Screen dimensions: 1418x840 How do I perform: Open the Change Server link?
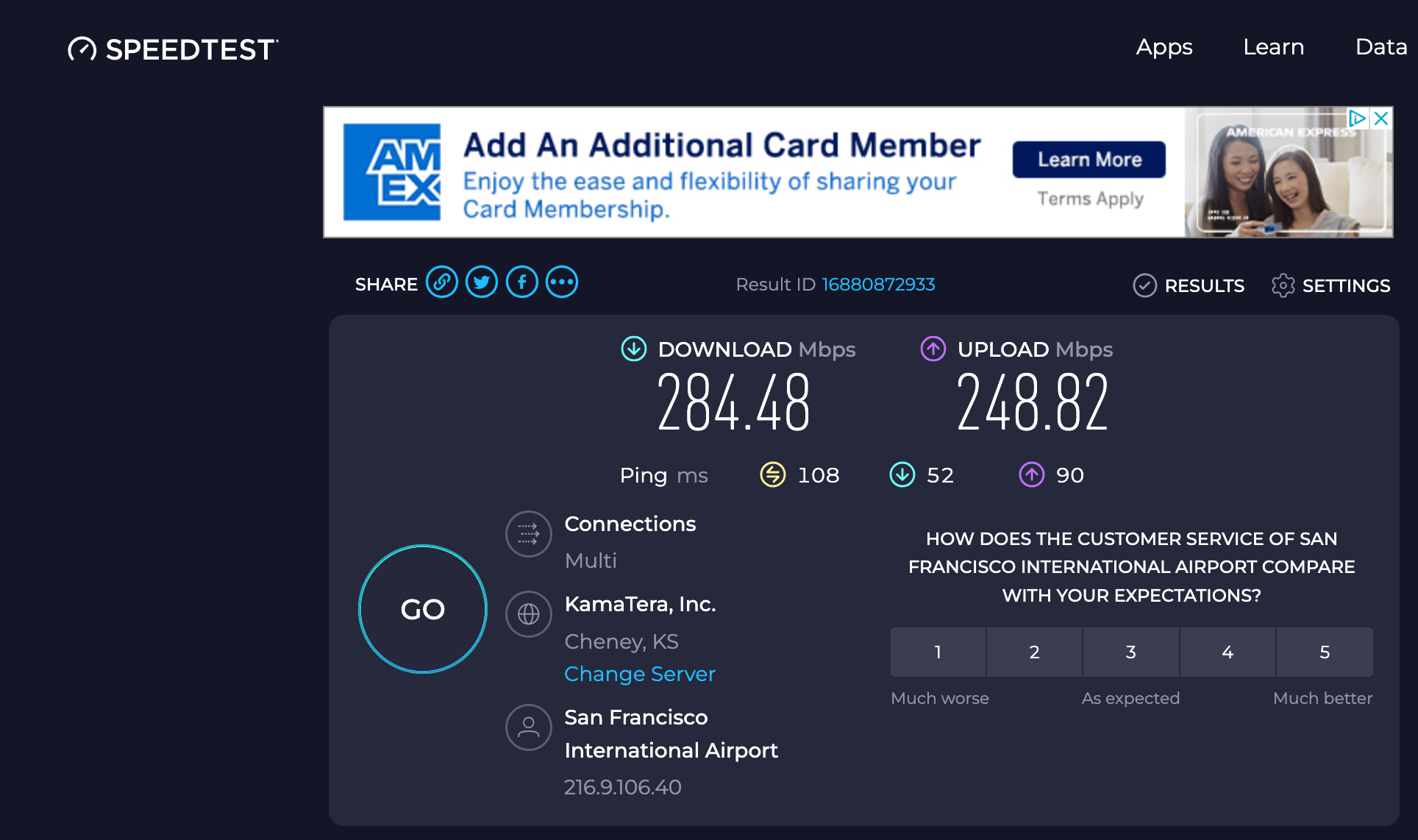point(639,674)
